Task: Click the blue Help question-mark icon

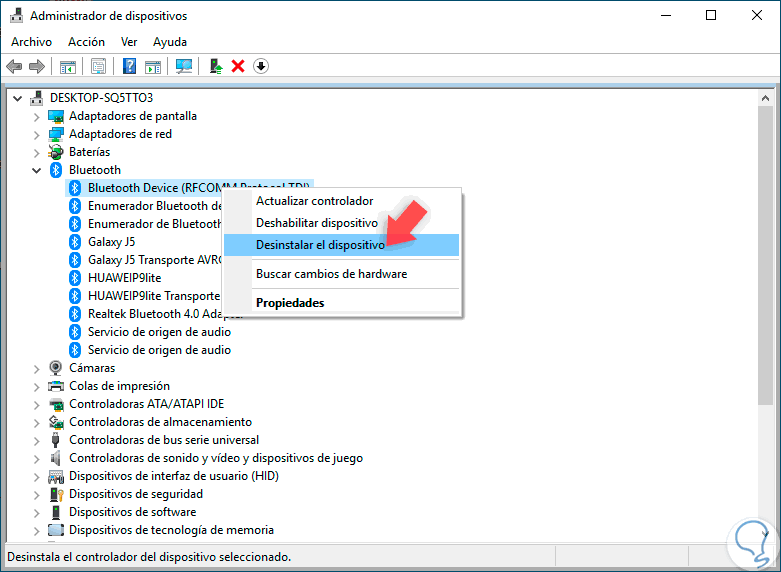Action: click(x=130, y=66)
